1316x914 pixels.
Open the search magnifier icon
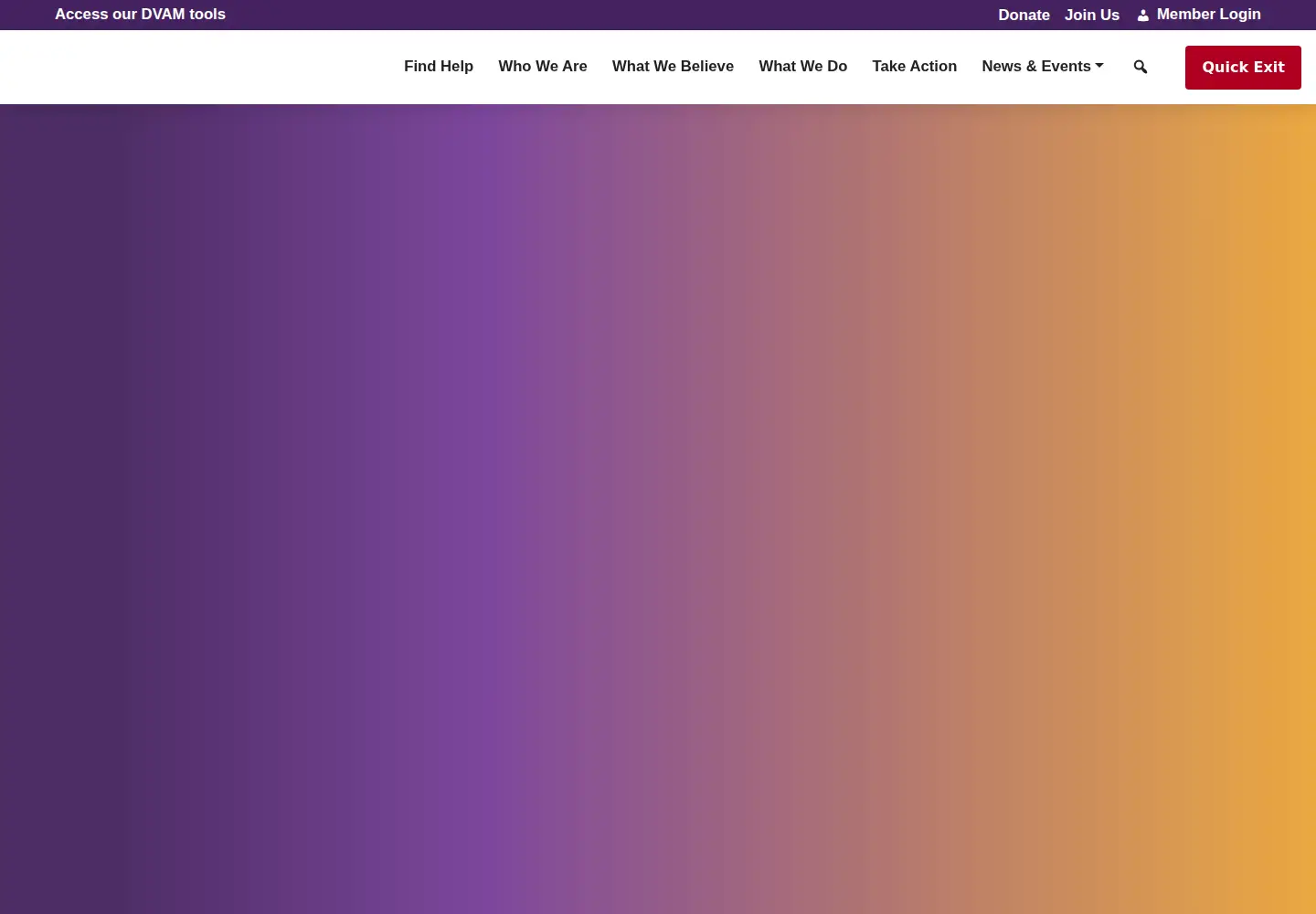[x=1141, y=67]
